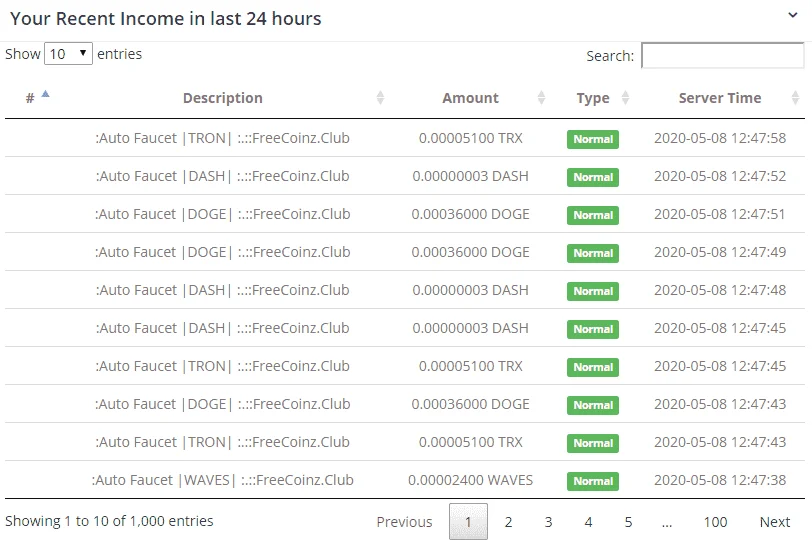Sort table by Server Time column
Image resolution: width=812 pixels, height=549 pixels.
pyautogui.click(x=720, y=98)
